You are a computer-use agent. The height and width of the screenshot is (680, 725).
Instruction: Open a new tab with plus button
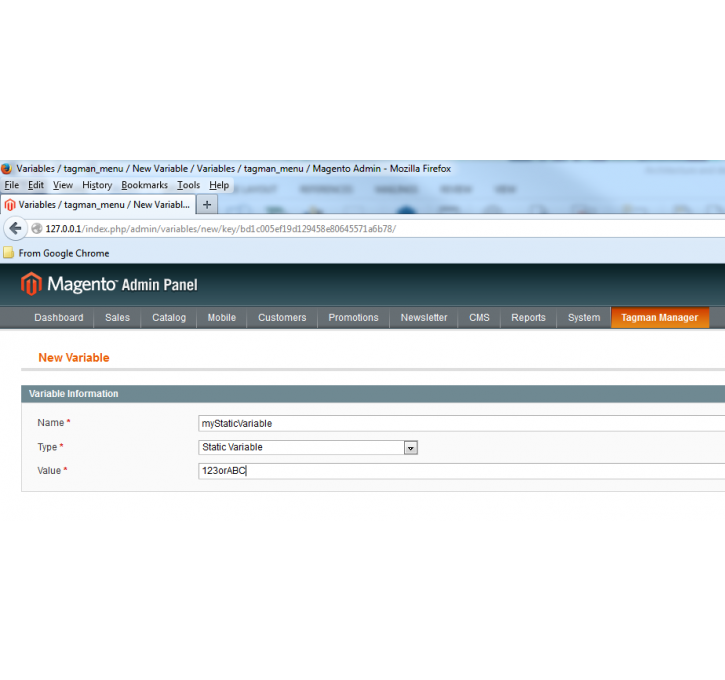click(207, 205)
